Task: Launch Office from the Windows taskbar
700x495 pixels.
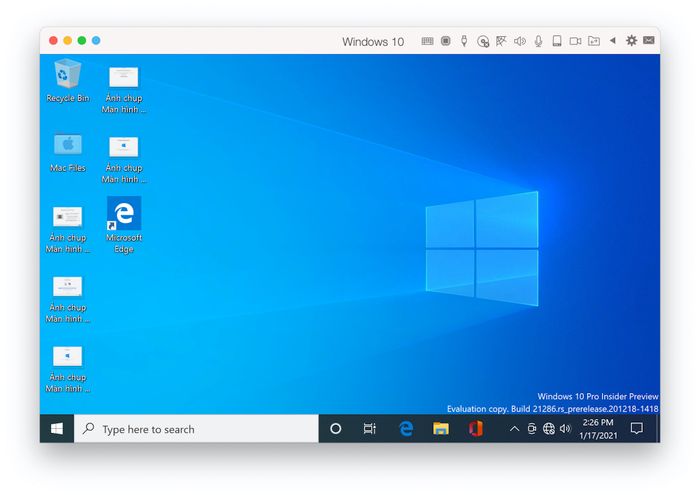Action: (475, 429)
